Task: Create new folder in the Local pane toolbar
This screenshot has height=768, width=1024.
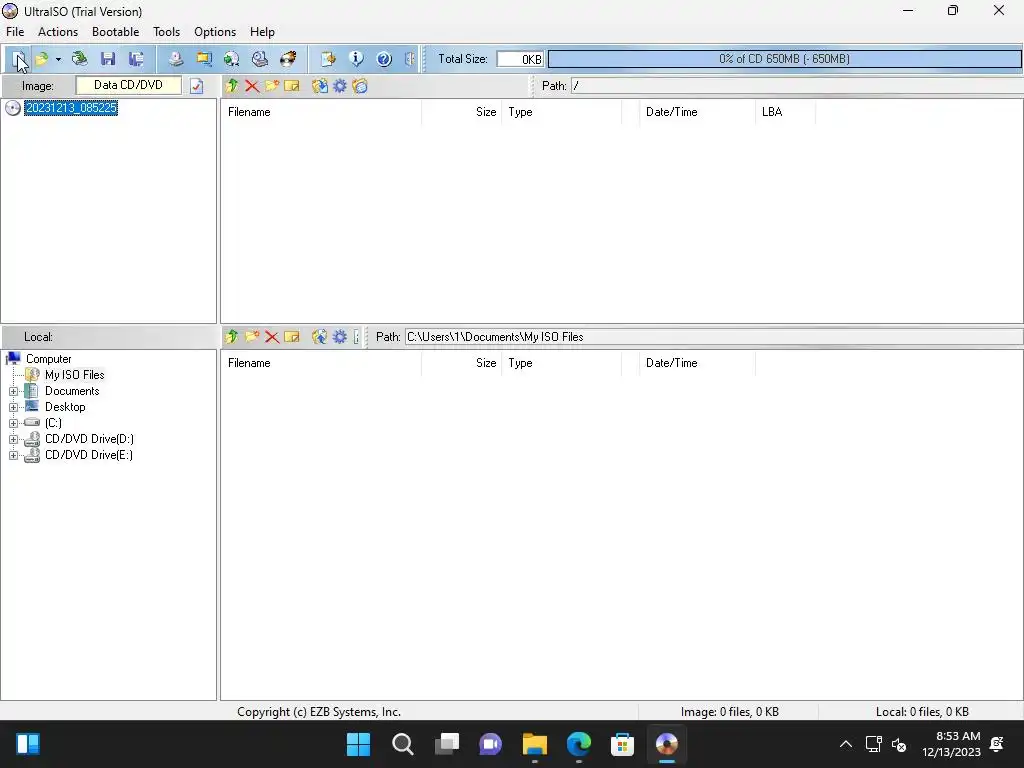Action: click(251, 337)
